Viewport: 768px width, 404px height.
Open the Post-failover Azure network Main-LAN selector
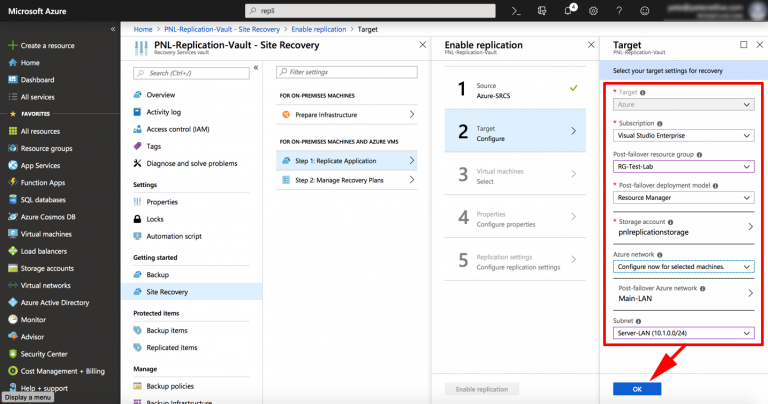tap(683, 294)
